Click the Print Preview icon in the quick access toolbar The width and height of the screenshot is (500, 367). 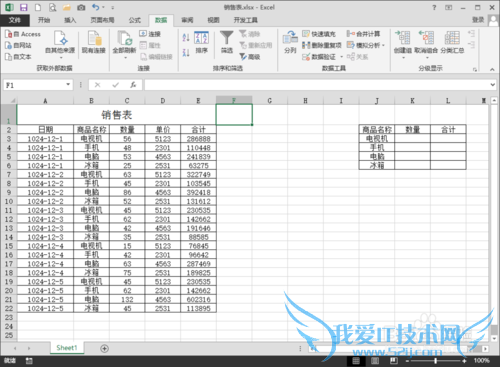(52, 7)
